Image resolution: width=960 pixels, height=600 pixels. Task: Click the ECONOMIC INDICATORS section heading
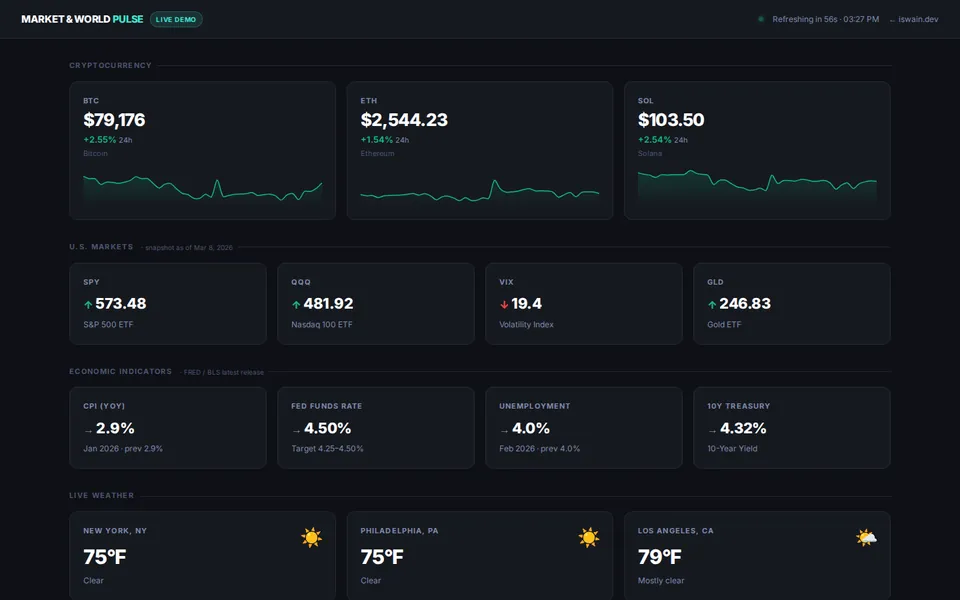click(121, 372)
